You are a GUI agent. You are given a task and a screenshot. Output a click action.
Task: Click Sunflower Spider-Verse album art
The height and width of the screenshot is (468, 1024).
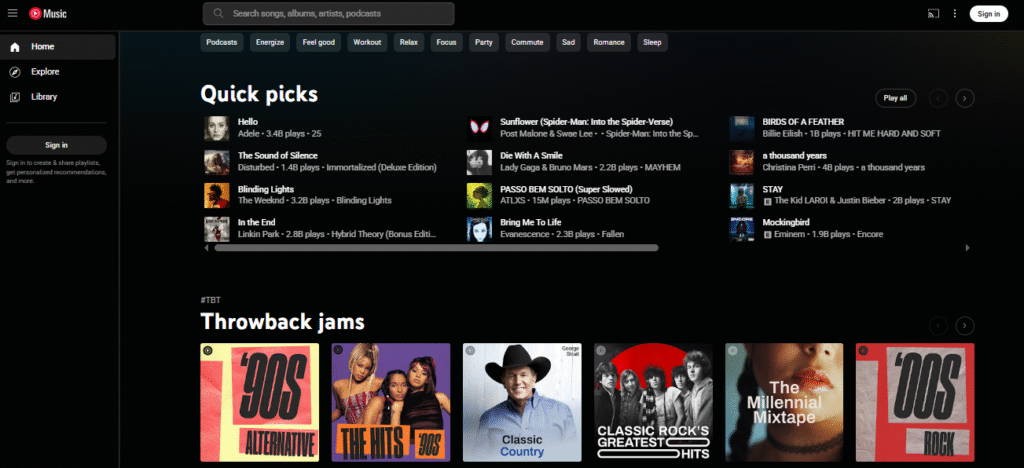pos(479,128)
